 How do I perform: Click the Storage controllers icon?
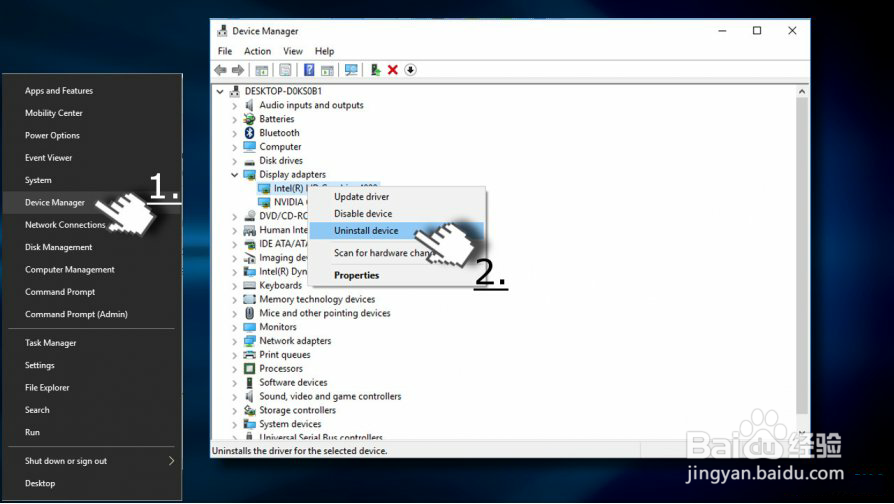249,410
